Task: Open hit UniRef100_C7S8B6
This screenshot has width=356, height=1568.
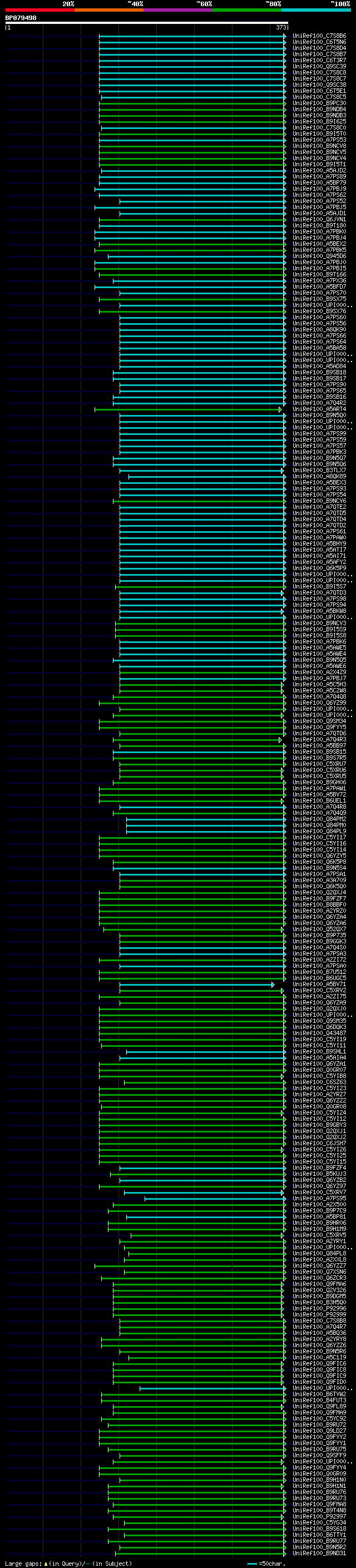Action: click(x=319, y=36)
